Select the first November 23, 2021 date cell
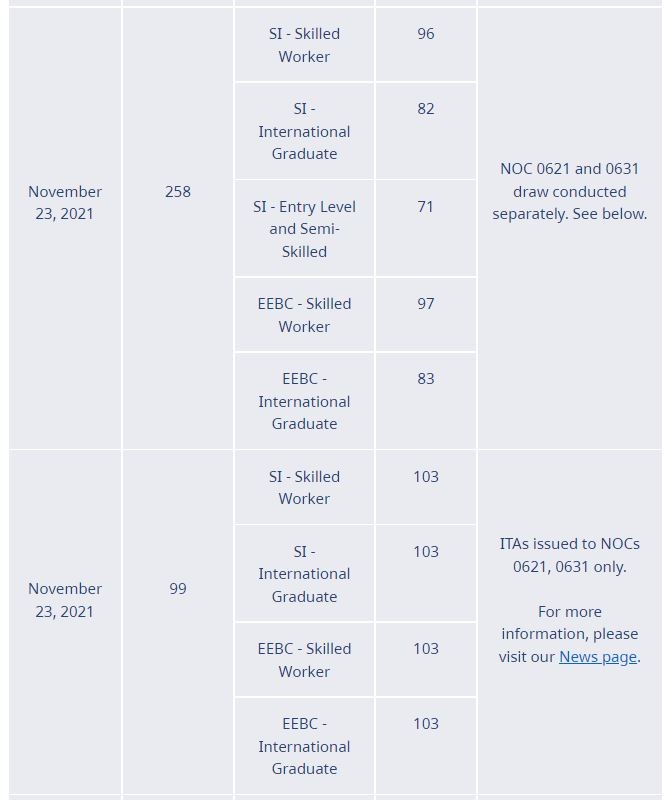 (x=65, y=228)
